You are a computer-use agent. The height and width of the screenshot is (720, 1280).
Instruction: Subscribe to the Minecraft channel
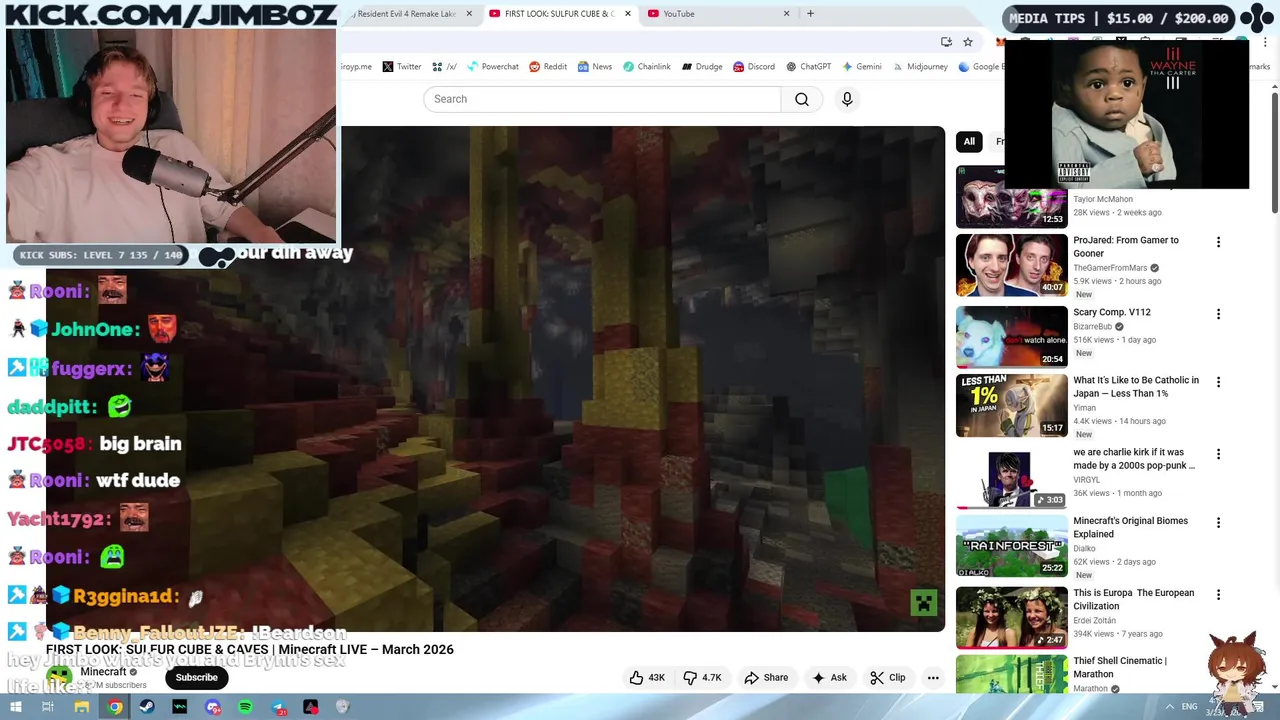coord(196,678)
